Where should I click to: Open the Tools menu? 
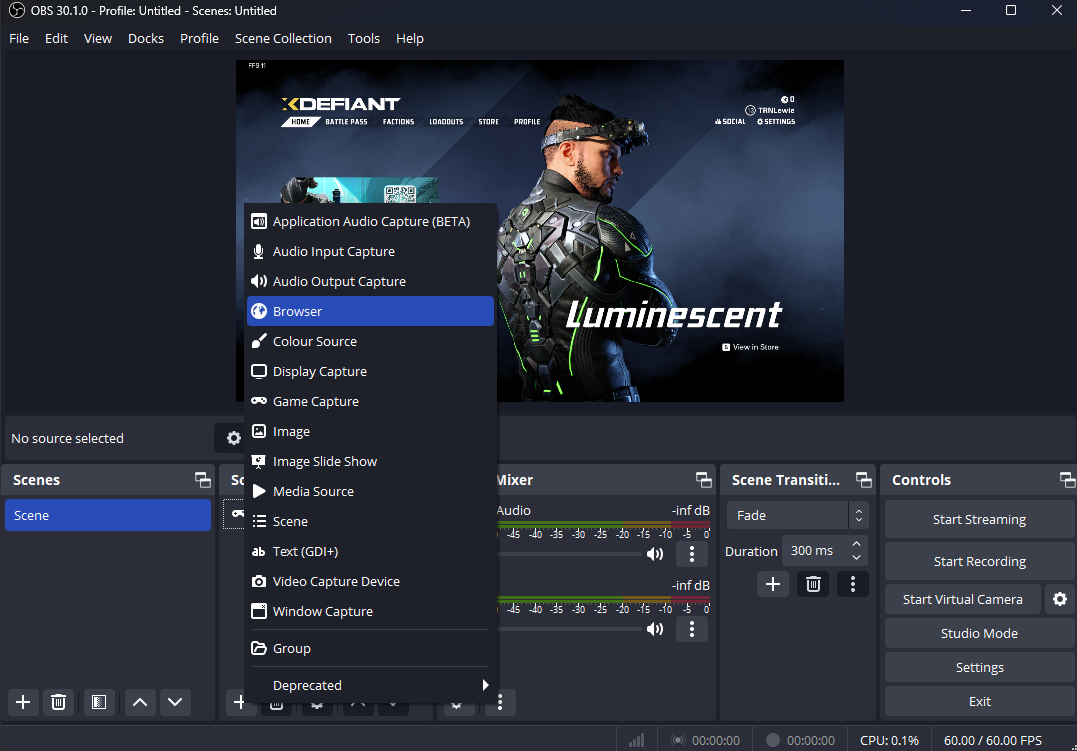363,38
